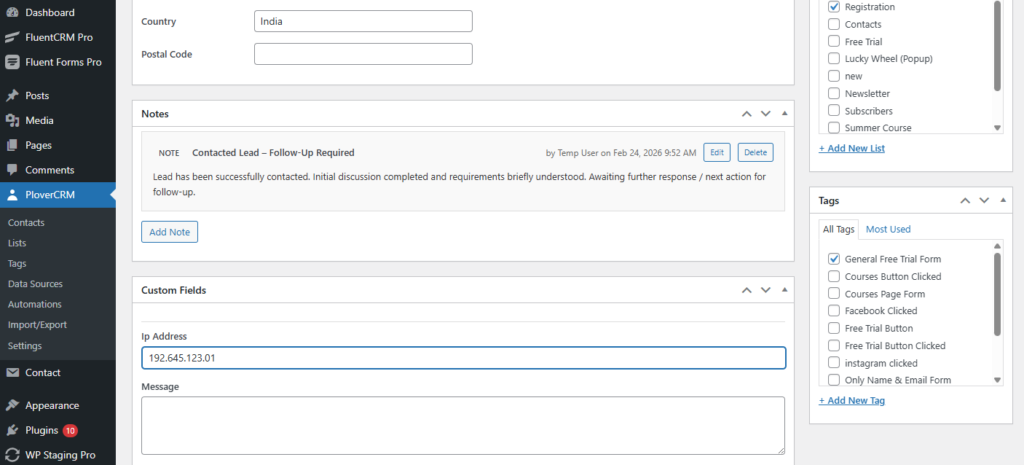Click the Posts pin icon
Screen dimensions: 1024x465
point(12,96)
